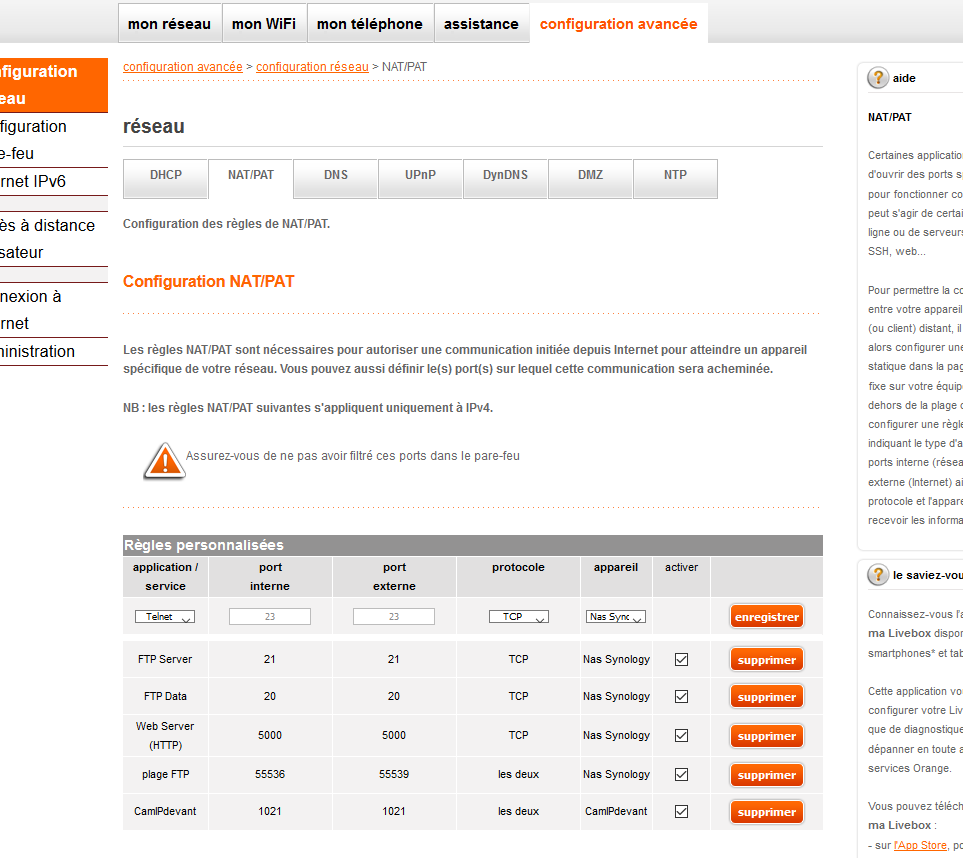Follow the 'configuration réseau' breadcrumb link
The image size is (963, 858).
coord(312,67)
